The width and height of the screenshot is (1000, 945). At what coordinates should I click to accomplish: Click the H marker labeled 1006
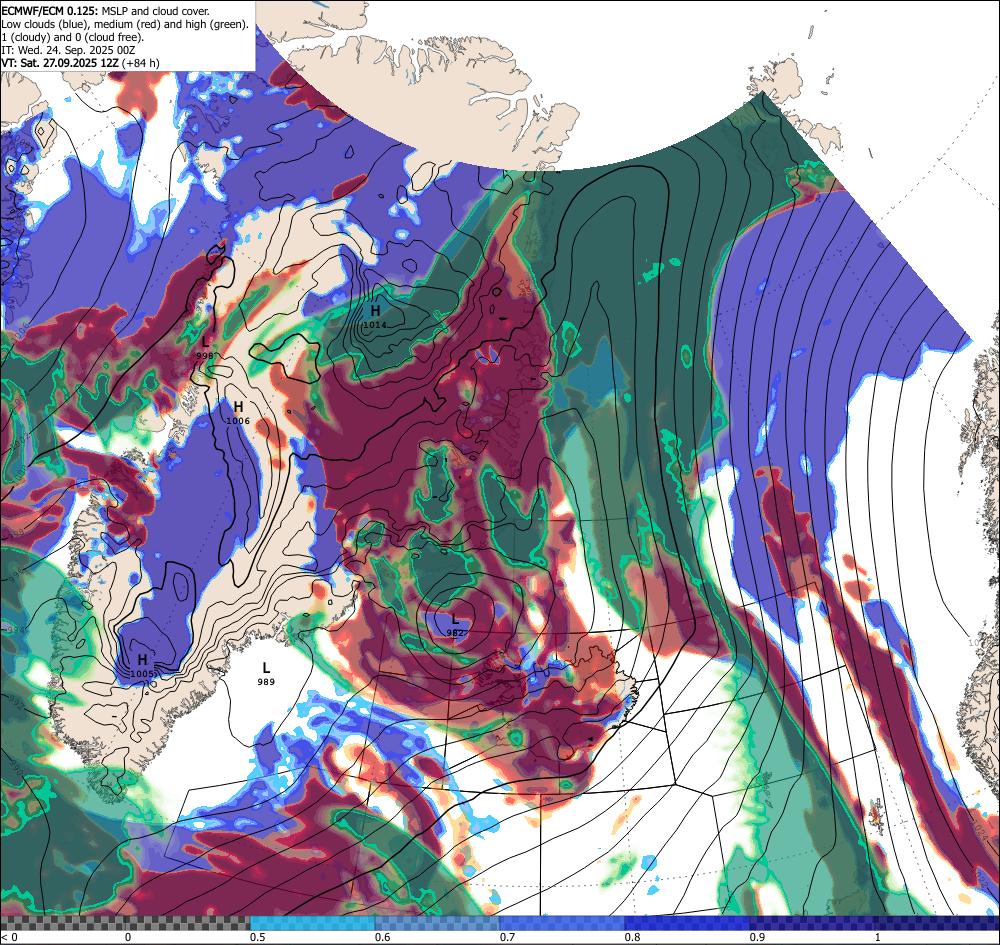pyautogui.click(x=239, y=407)
